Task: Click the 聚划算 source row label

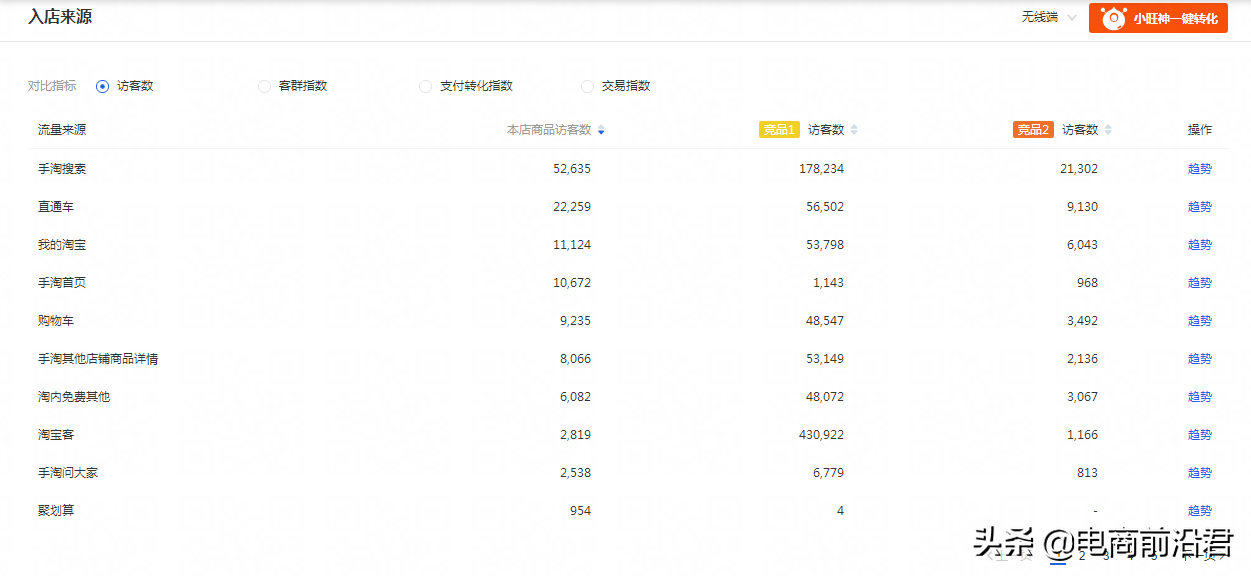Action: [x=56, y=511]
